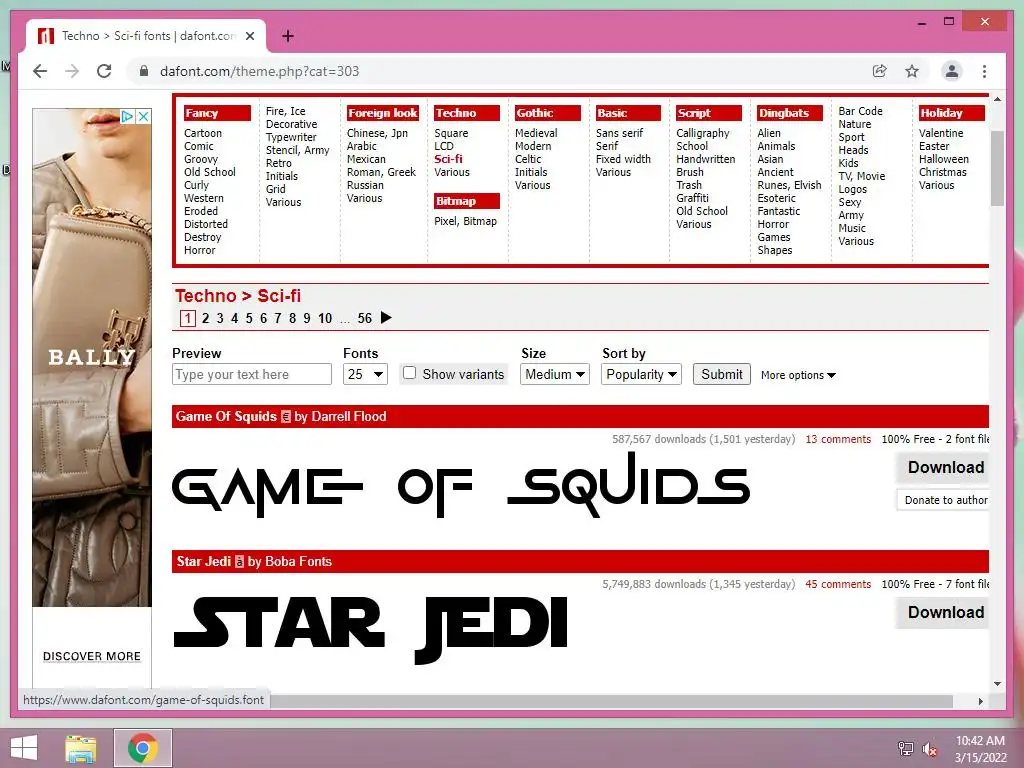Expand More options
1024x768 pixels.
tap(798, 376)
